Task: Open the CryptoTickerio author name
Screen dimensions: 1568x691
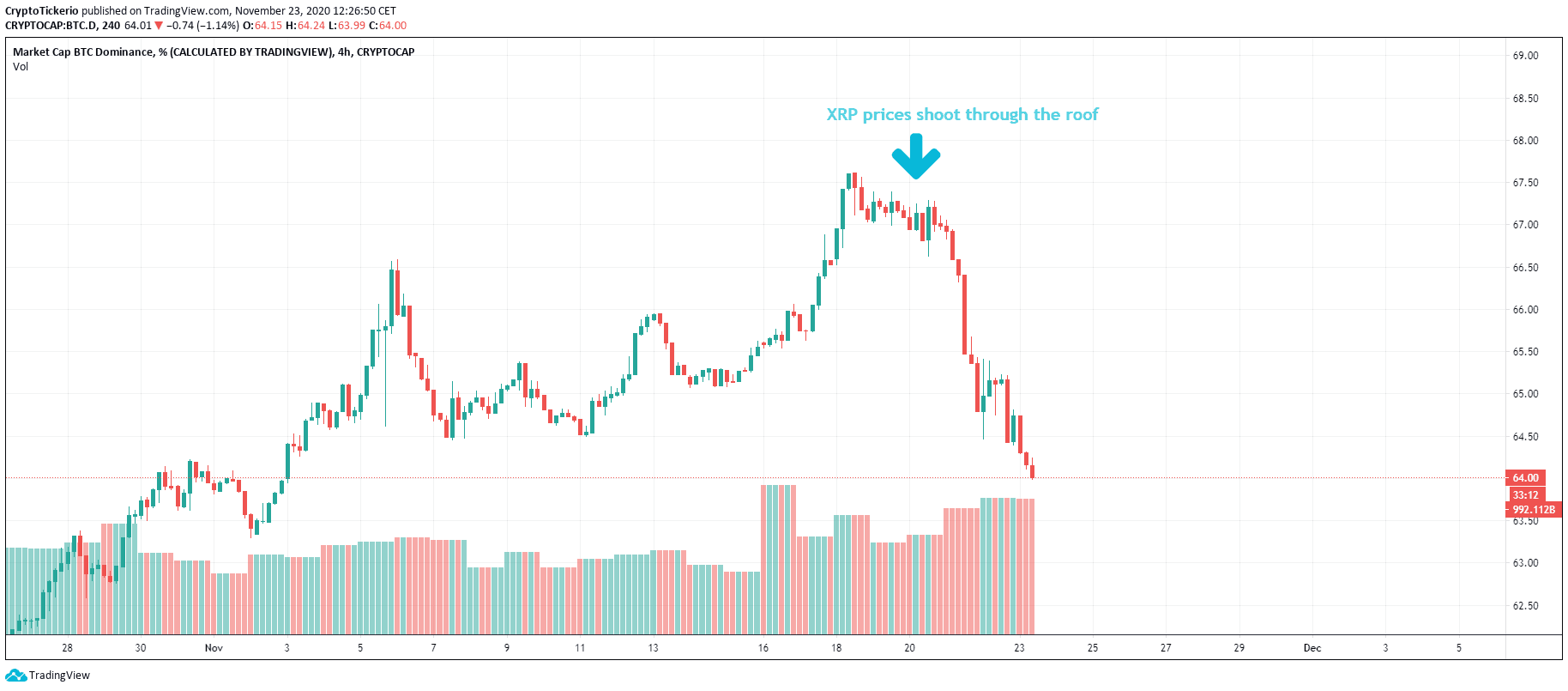Action: pos(41,11)
